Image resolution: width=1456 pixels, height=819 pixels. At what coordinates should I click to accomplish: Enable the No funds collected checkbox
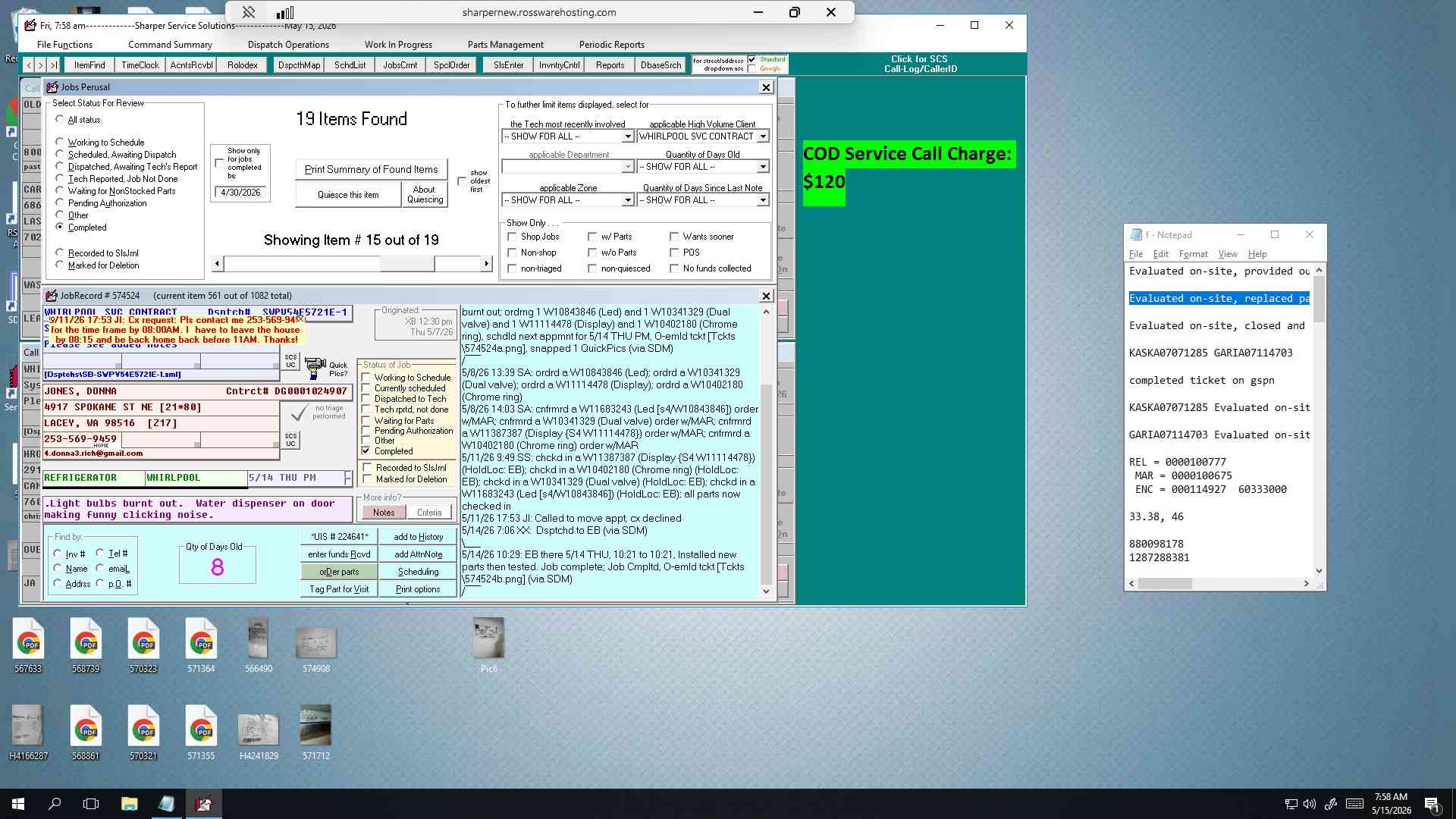(x=674, y=268)
